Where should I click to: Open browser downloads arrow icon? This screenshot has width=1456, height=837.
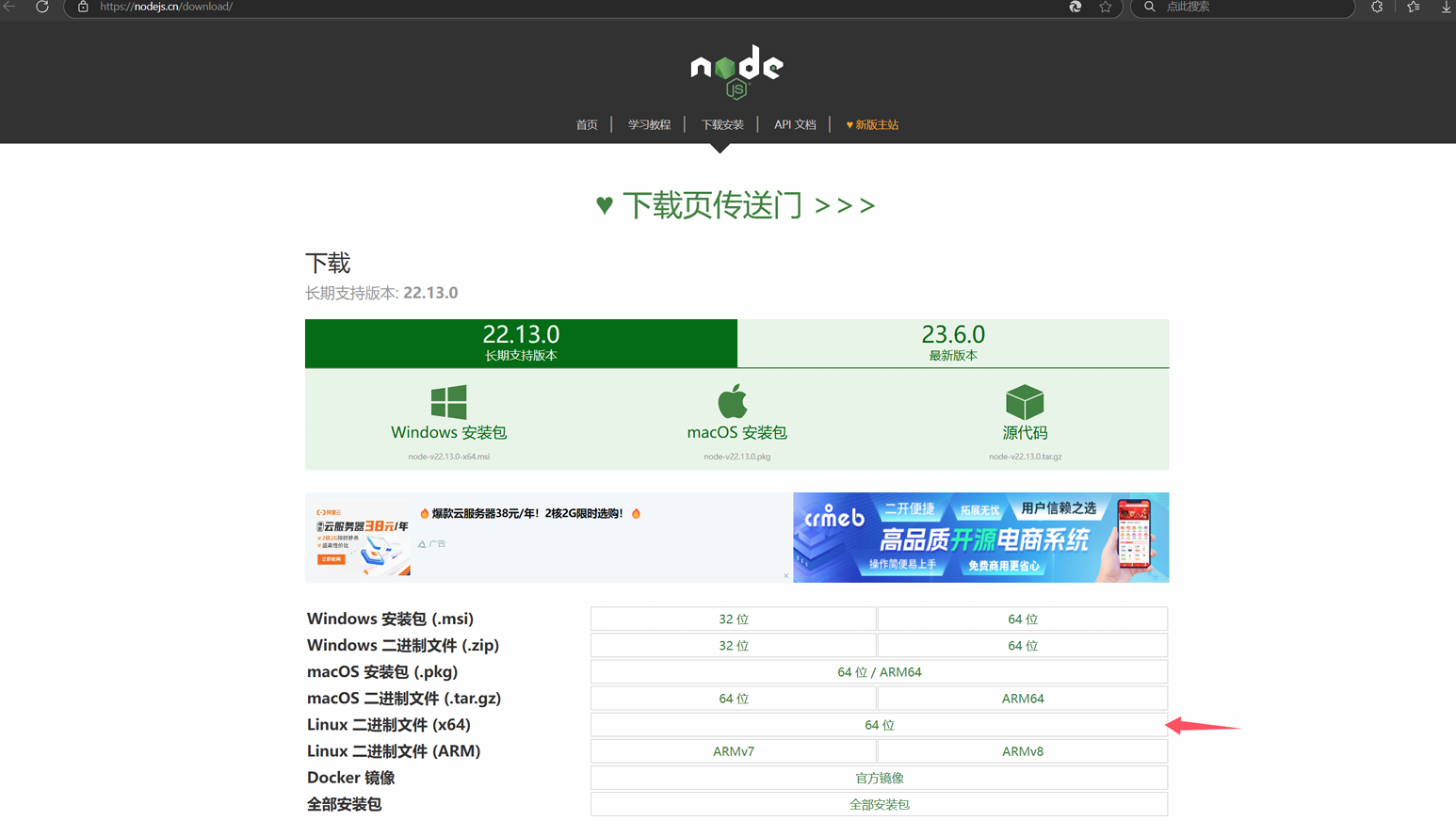pyautogui.click(x=1446, y=8)
